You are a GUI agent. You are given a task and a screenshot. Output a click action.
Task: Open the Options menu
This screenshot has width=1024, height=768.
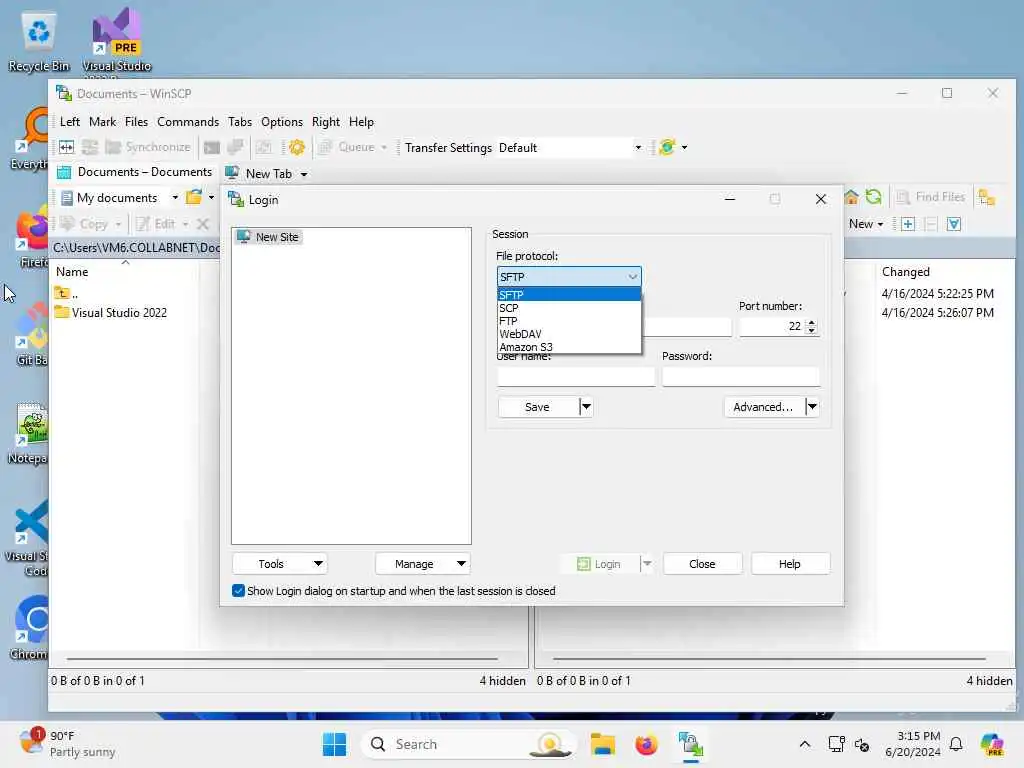pyautogui.click(x=281, y=122)
